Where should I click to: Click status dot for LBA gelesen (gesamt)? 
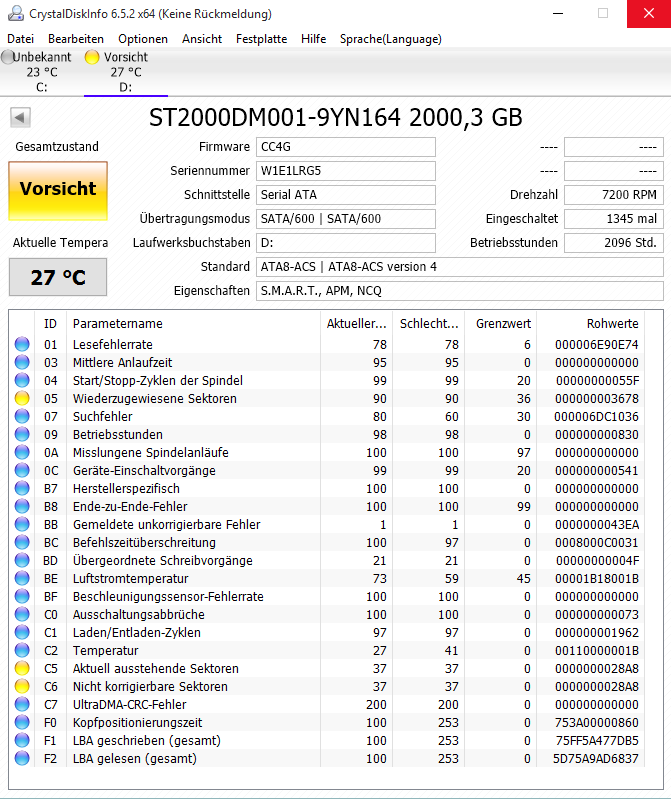coord(22,758)
